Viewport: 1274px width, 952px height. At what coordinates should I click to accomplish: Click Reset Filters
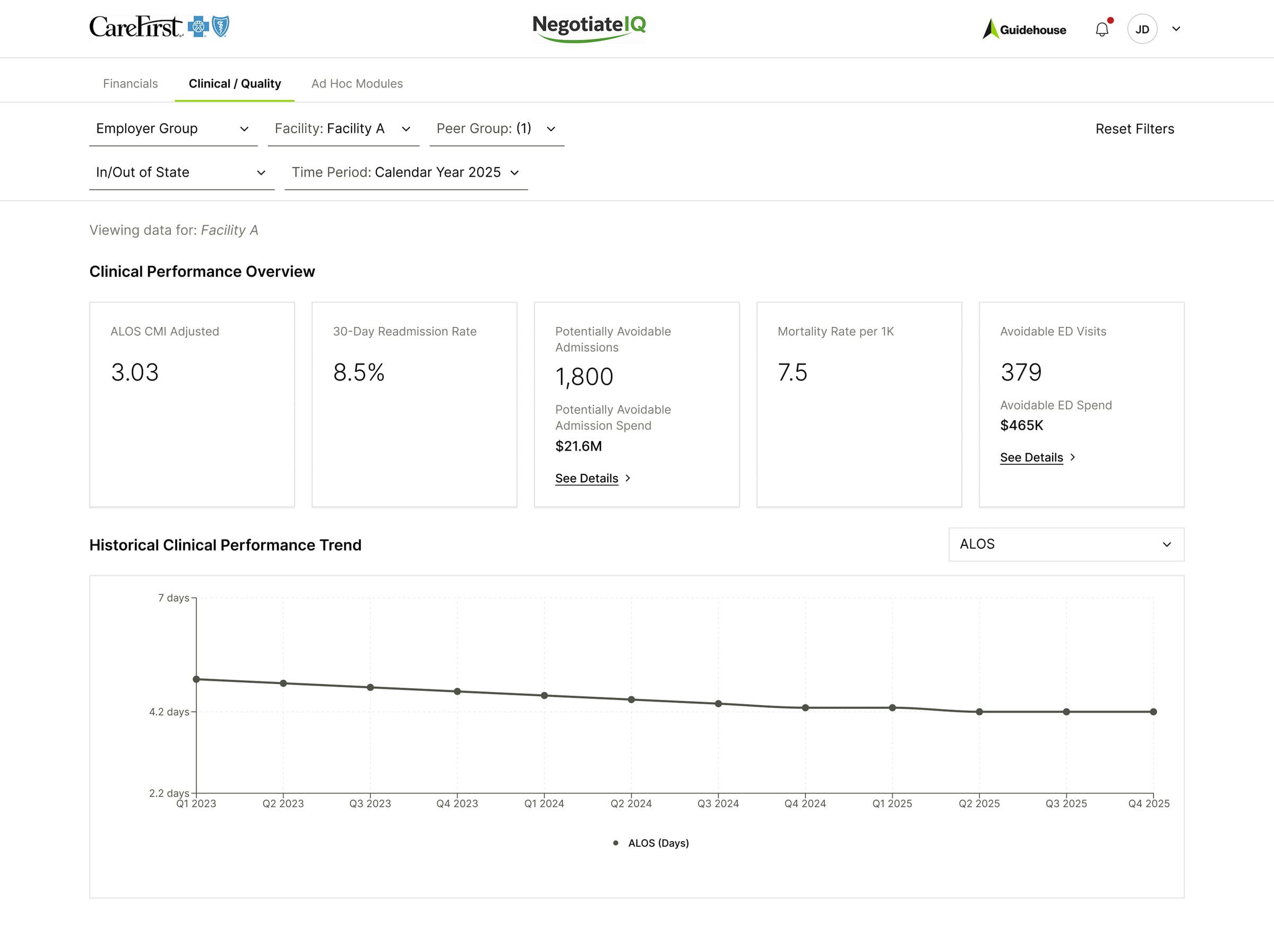(x=1134, y=128)
